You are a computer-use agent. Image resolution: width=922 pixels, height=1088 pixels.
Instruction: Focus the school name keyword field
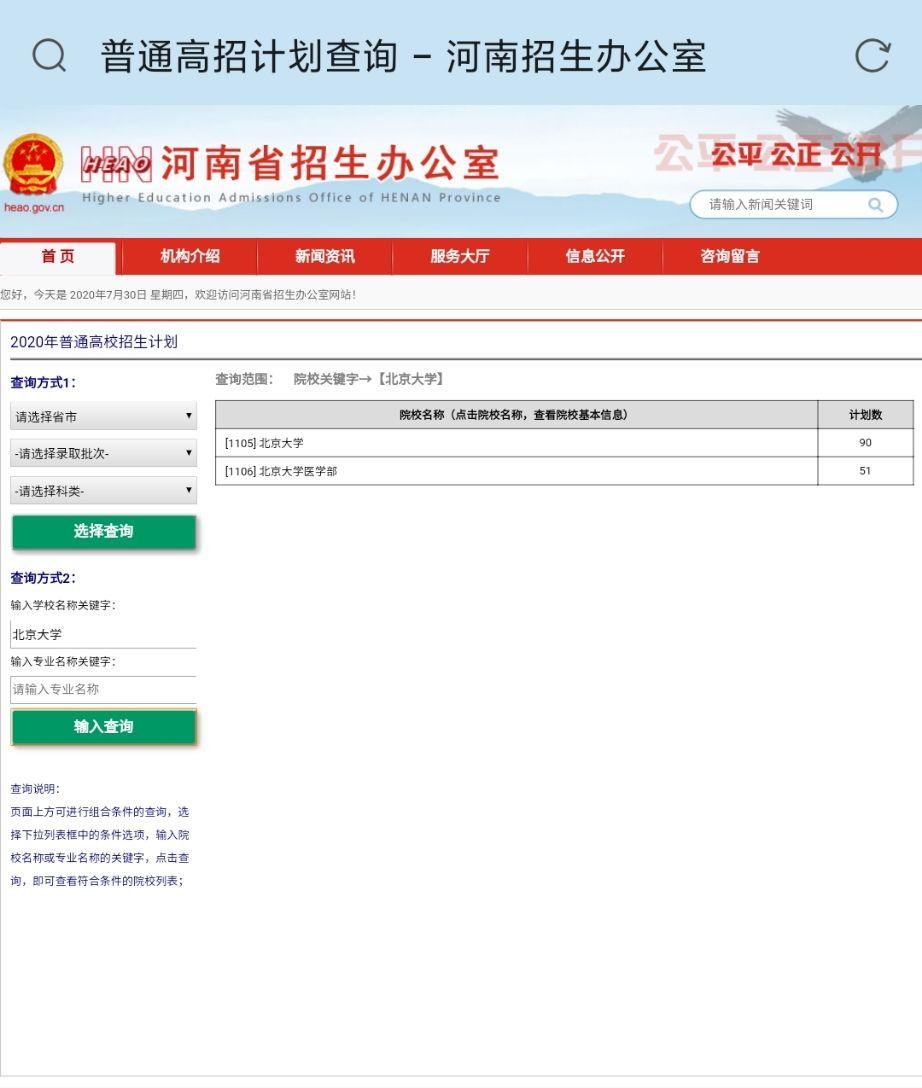pyautogui.click(x=103, y=634)
